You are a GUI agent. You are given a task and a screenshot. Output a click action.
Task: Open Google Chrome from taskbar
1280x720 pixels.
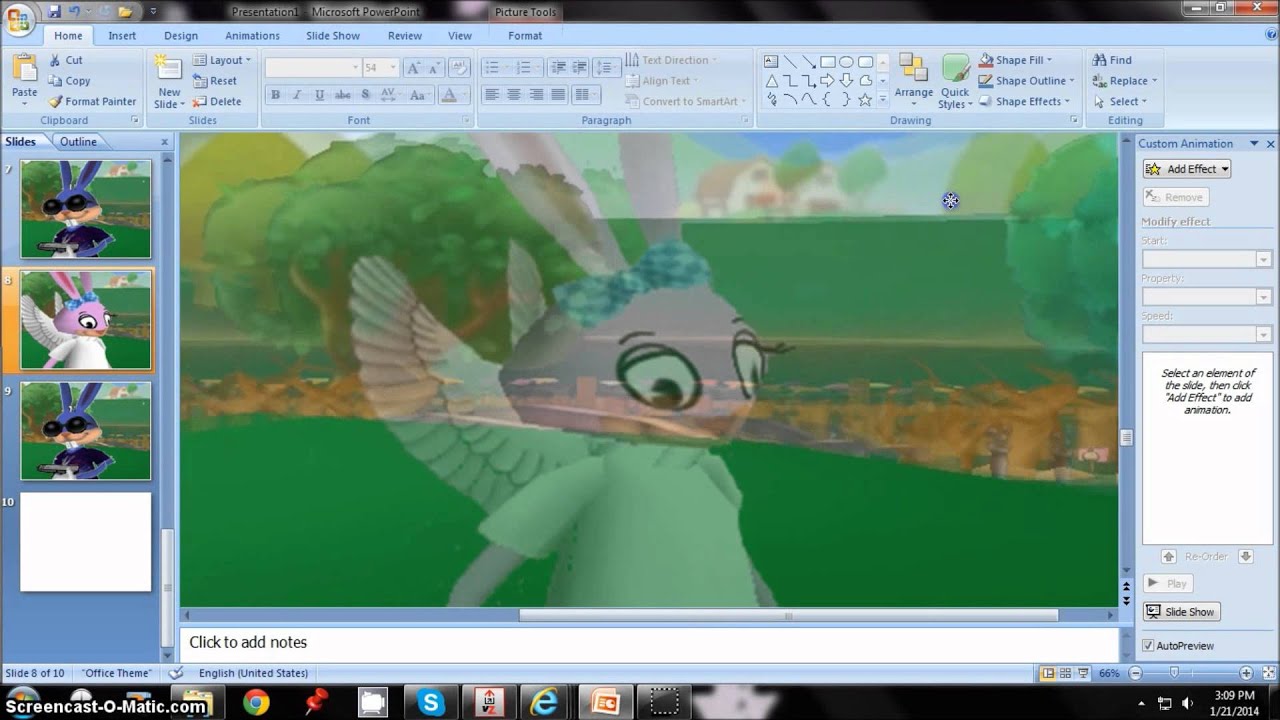tap(256, 703)
